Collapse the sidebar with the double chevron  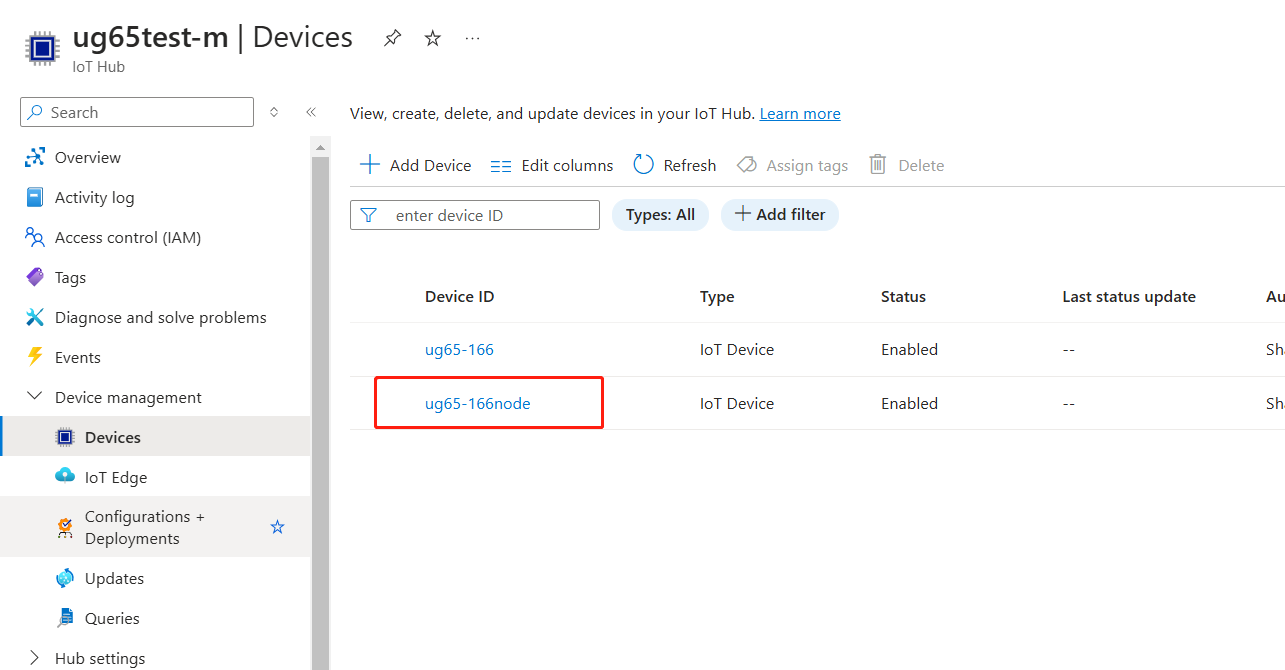pyautogui.click(x=311, y=112)
